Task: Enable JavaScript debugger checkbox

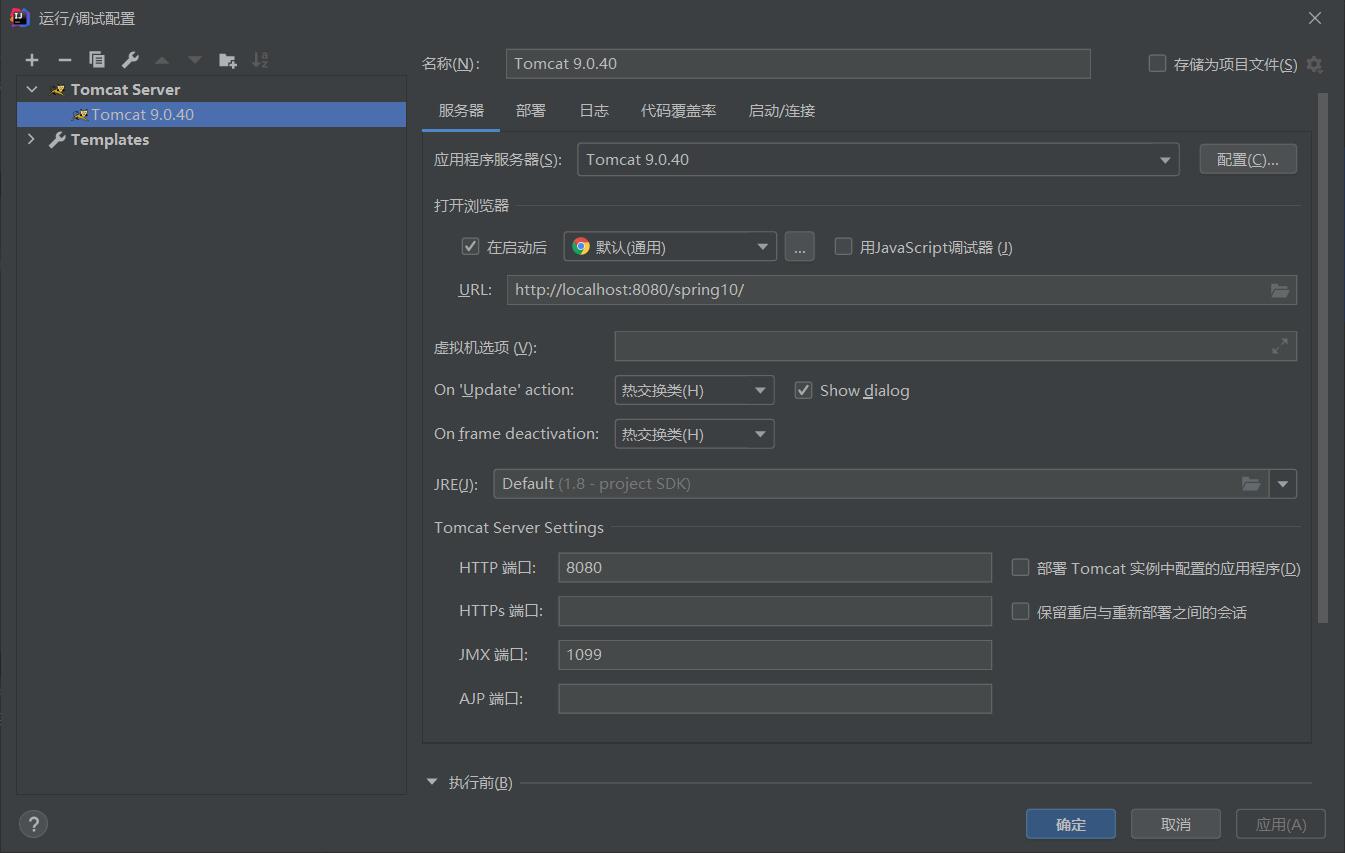Action: click(x=843, y=246)
